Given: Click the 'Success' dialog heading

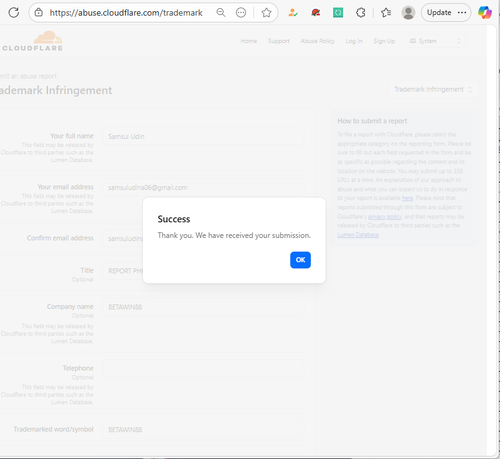Looking at the screenshot, I should [174, 219].
